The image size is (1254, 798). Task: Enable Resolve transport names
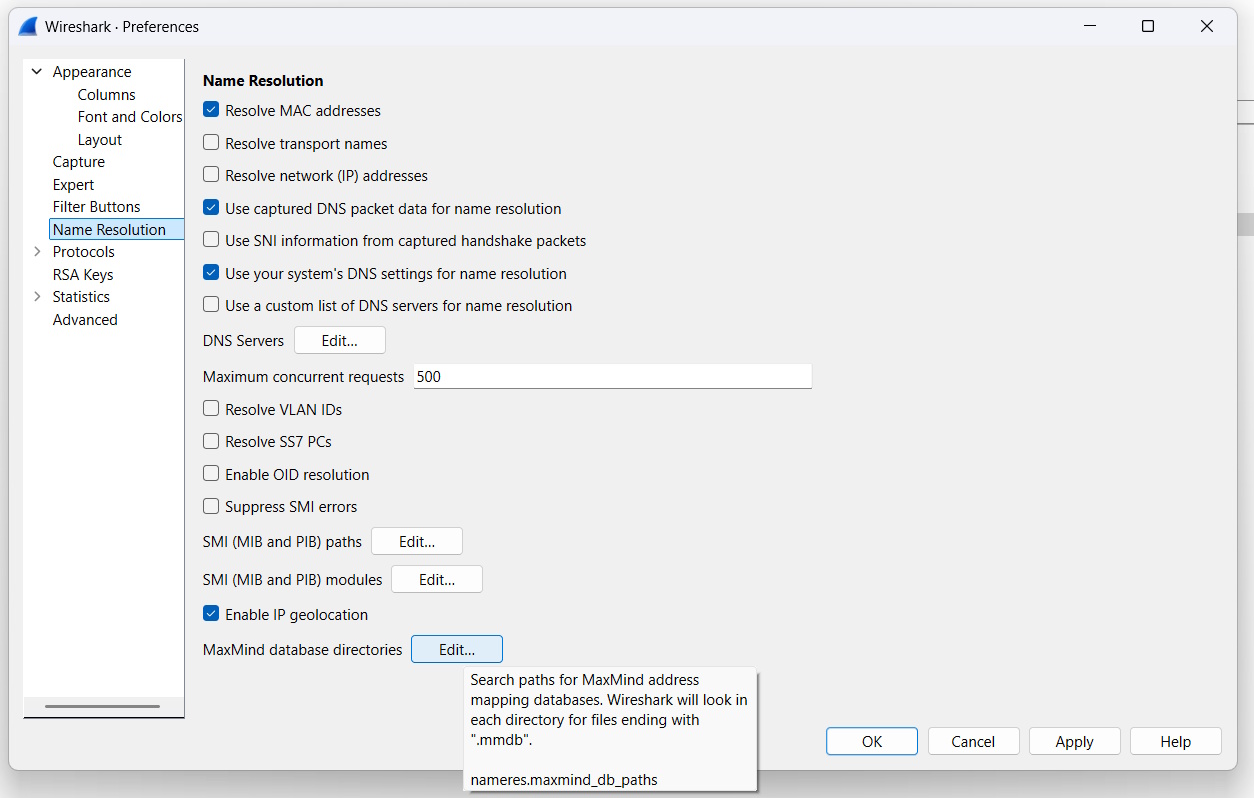(x=211, y=143)
